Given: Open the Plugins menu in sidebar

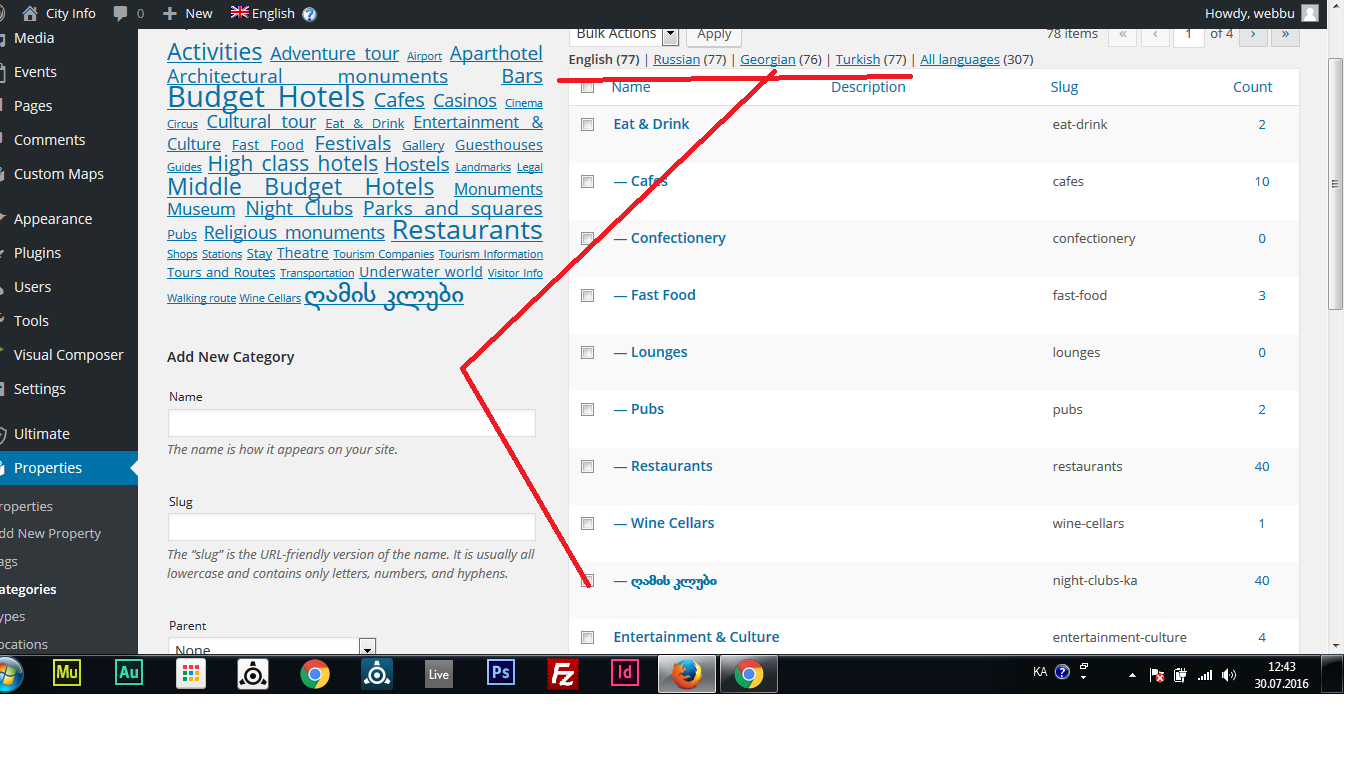Looking at the screenshot, I should pos(37,253).
